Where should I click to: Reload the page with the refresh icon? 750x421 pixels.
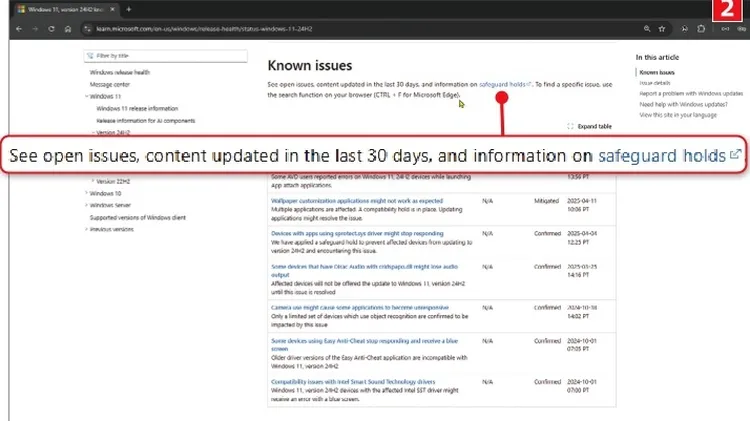coord(51,29)
